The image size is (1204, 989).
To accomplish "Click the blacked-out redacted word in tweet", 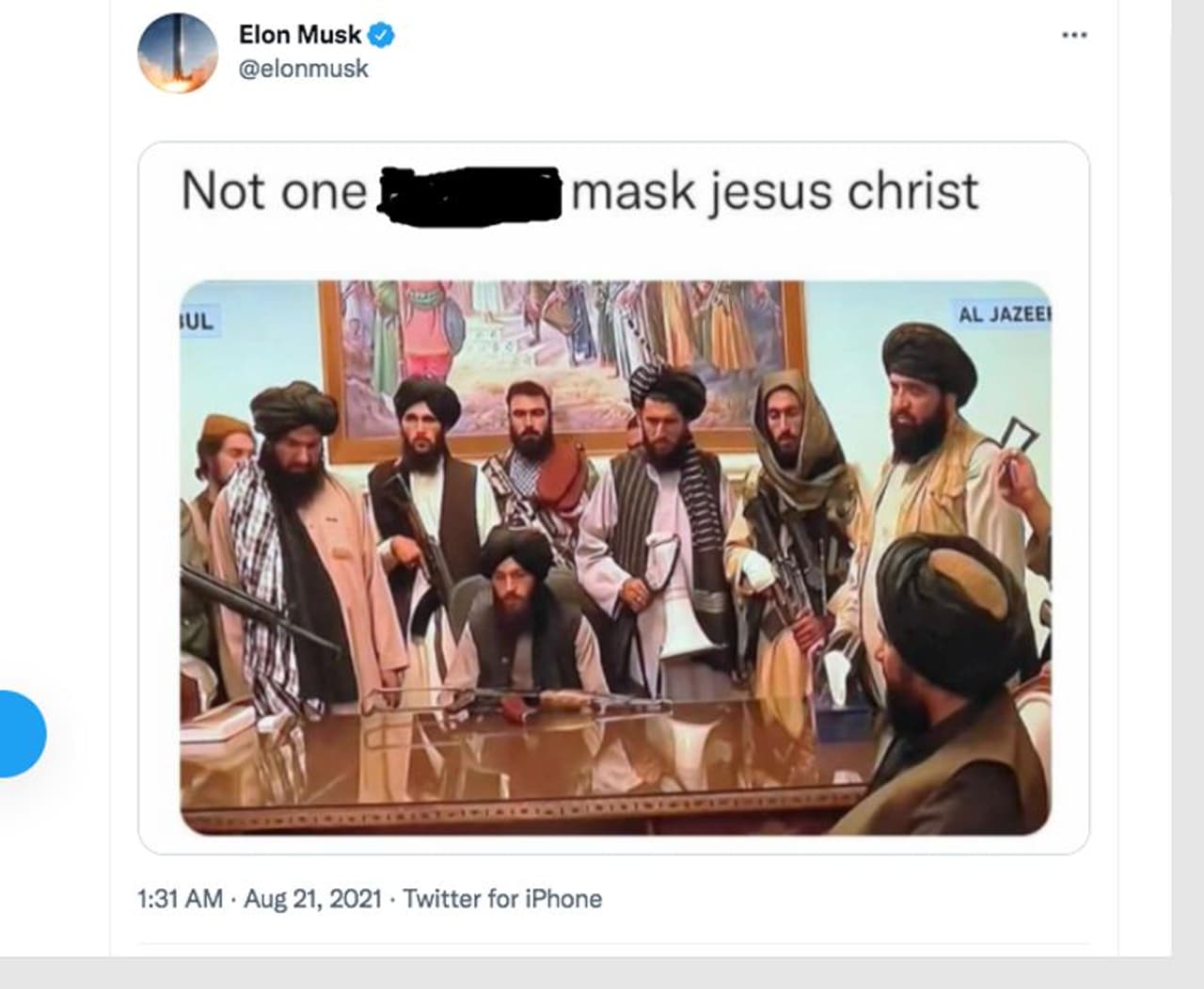I will (467, 193).
